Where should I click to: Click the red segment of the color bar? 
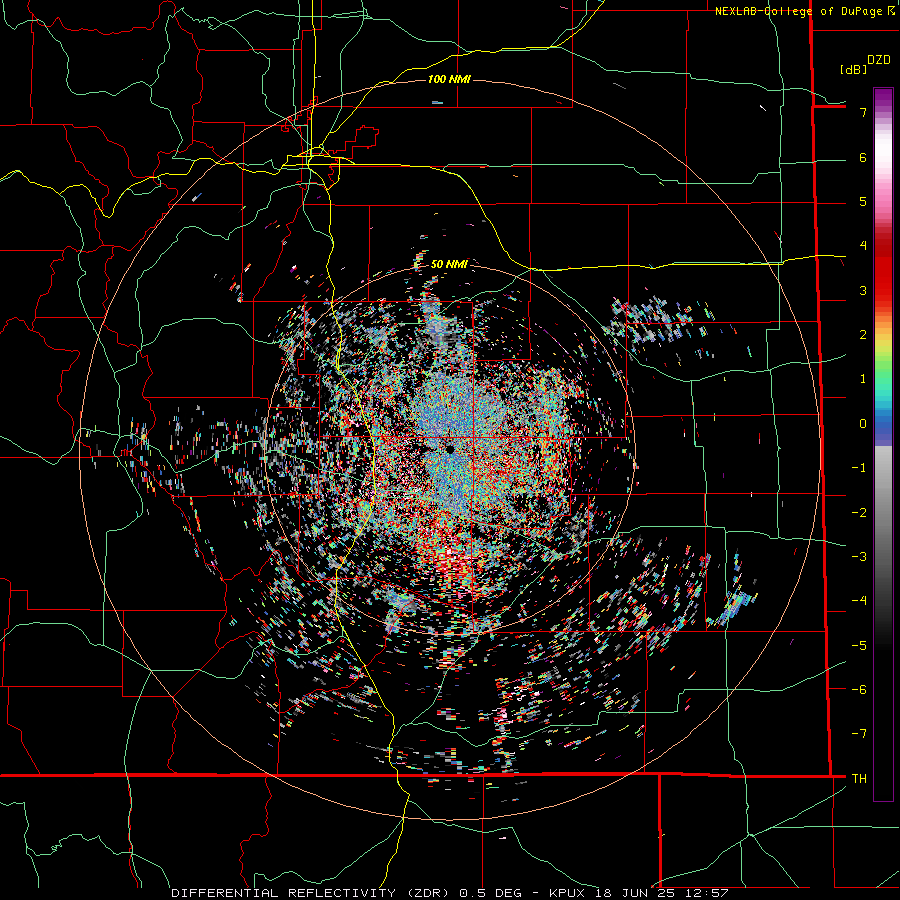(883, 270)
